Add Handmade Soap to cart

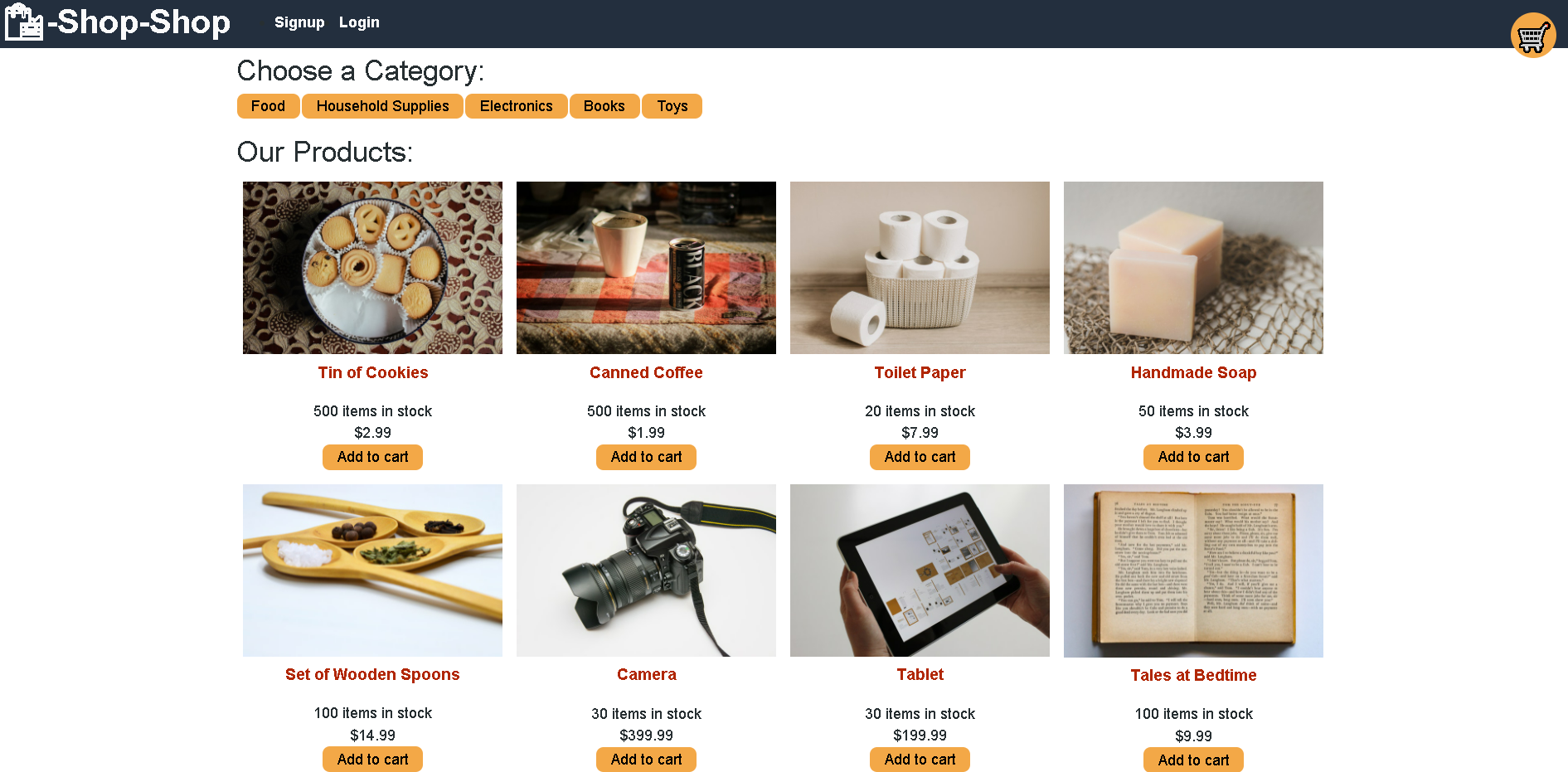click(1193, 457)
